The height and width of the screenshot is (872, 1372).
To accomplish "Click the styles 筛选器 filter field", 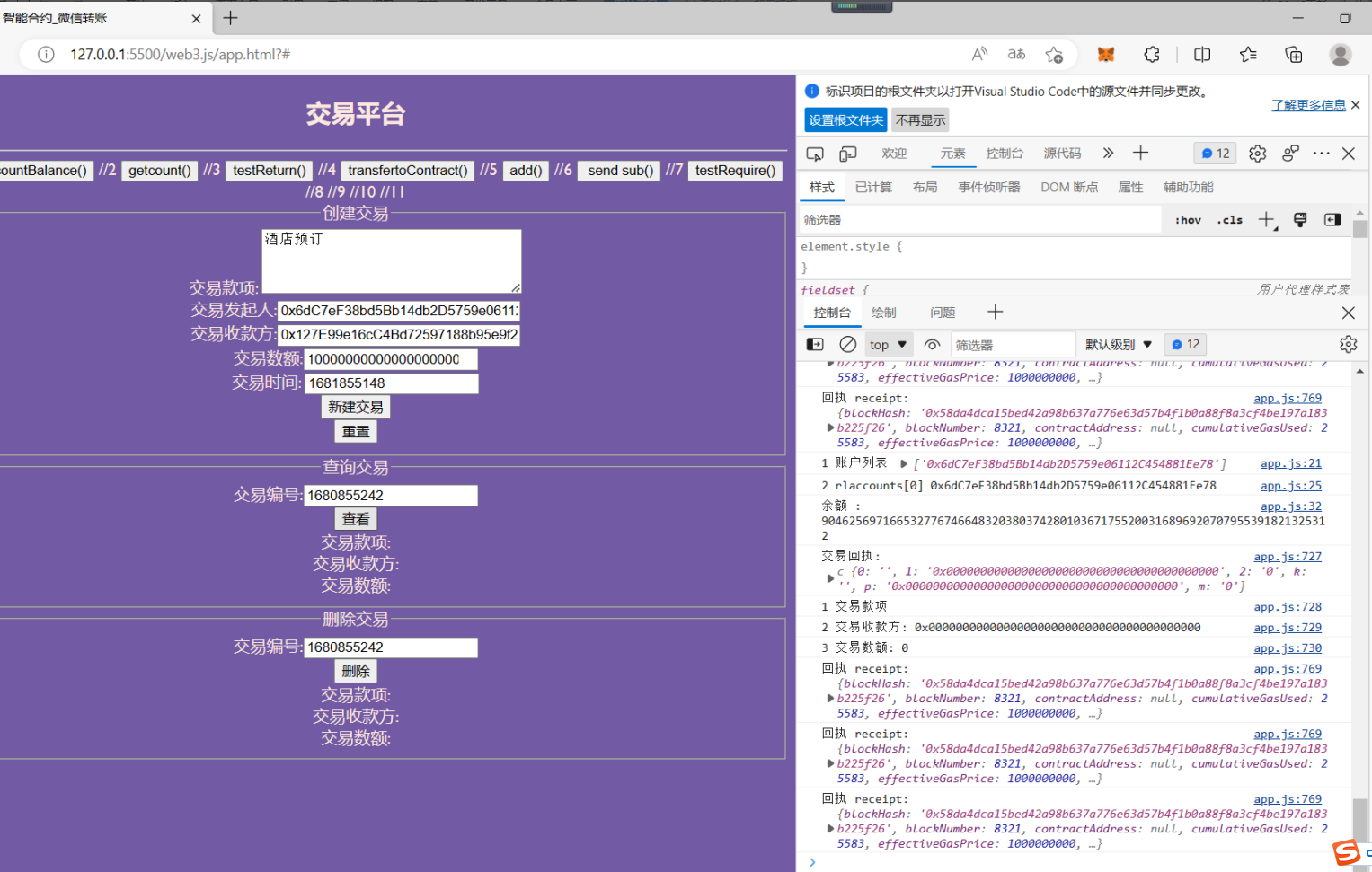I will pos(980,220).
